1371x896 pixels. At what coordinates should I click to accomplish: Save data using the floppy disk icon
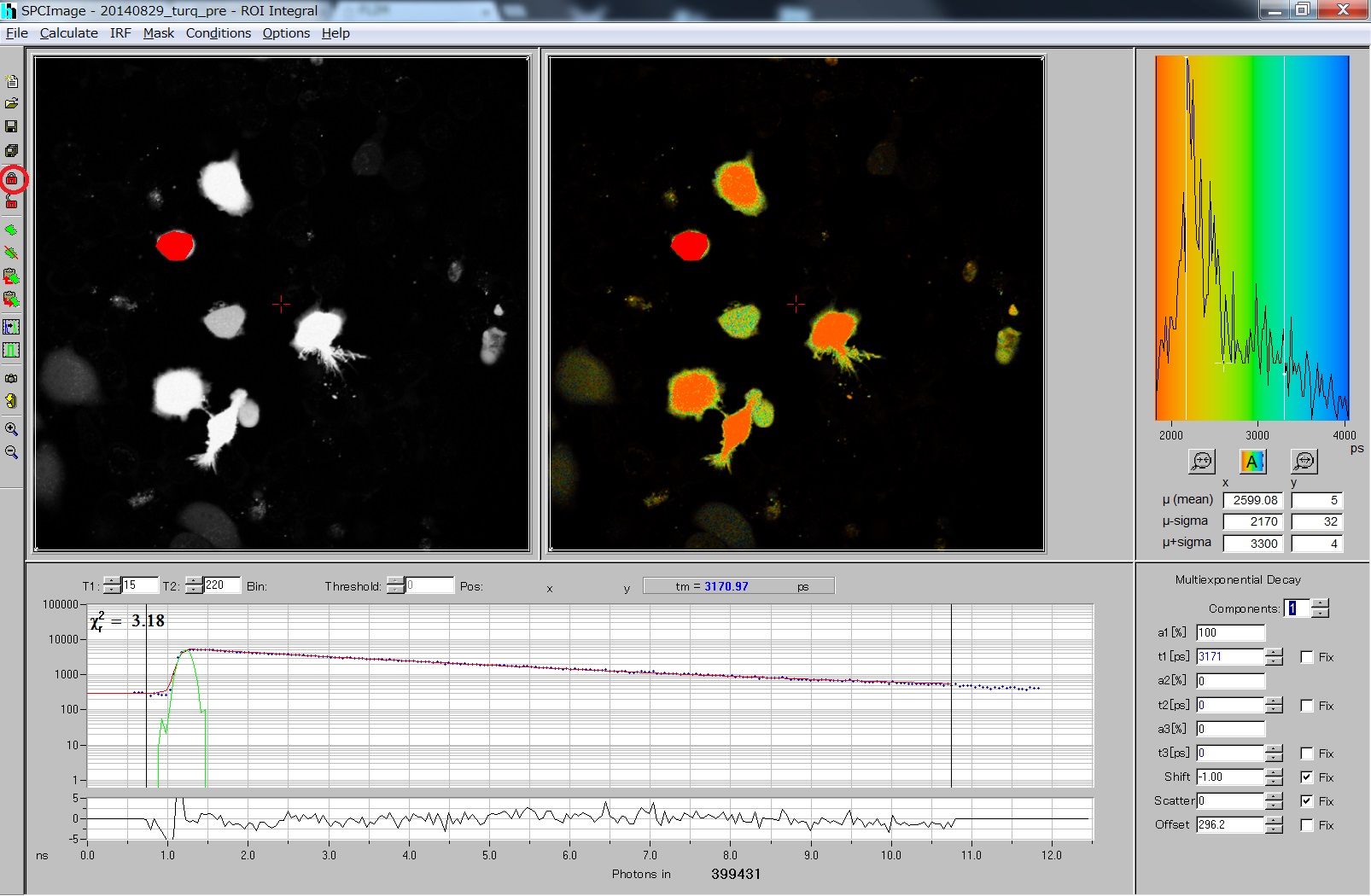click(x=12, y=126)
